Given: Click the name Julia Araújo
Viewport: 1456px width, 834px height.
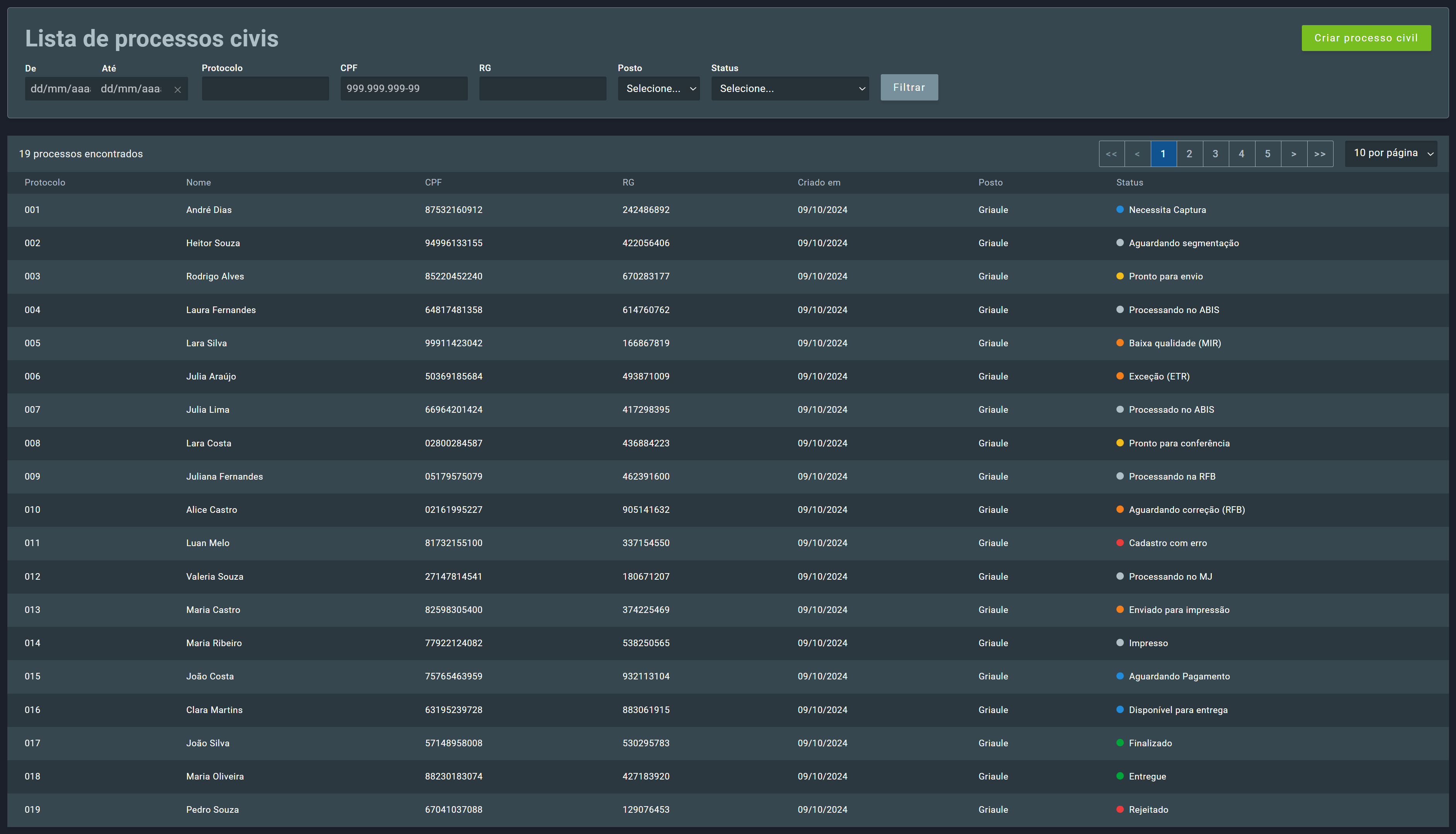Looking at the screenshot, I should click(211, 376).
